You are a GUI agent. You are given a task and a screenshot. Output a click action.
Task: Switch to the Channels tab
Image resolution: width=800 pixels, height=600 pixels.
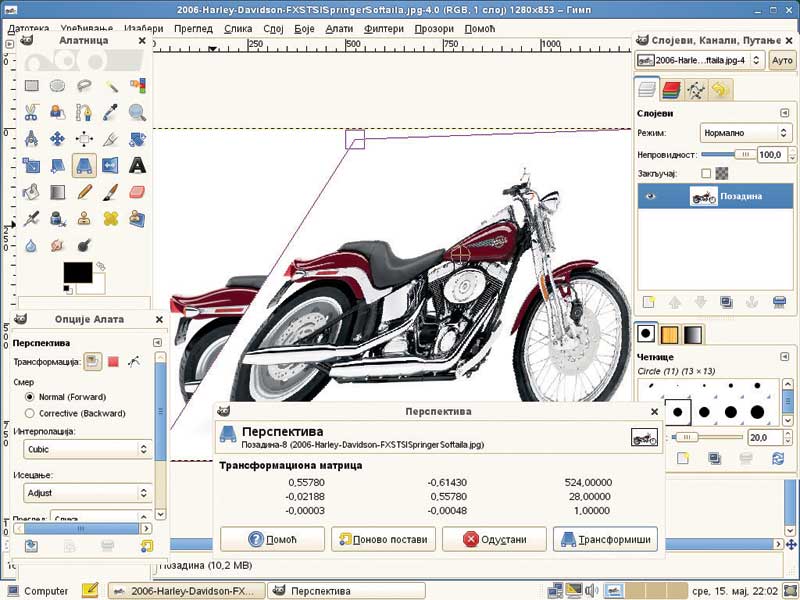[671, 90]
